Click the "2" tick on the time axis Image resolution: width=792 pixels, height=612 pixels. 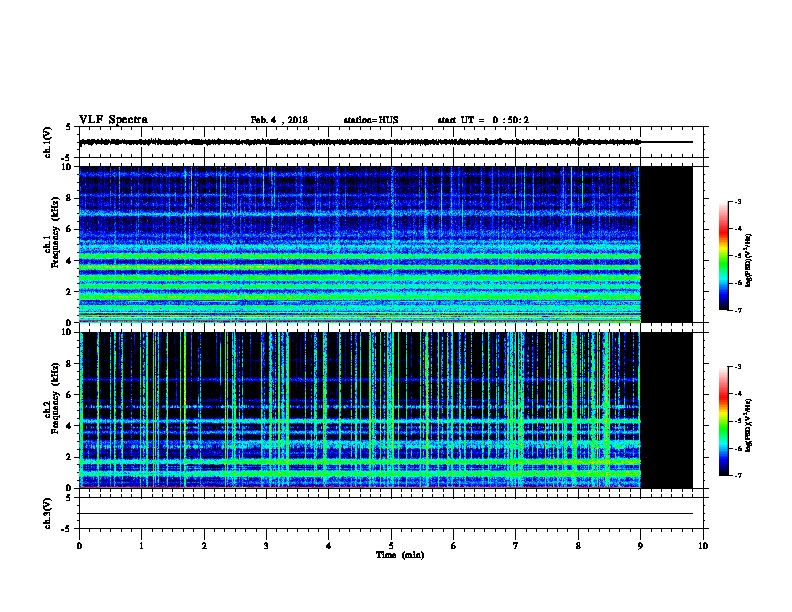tap(204, 546)
